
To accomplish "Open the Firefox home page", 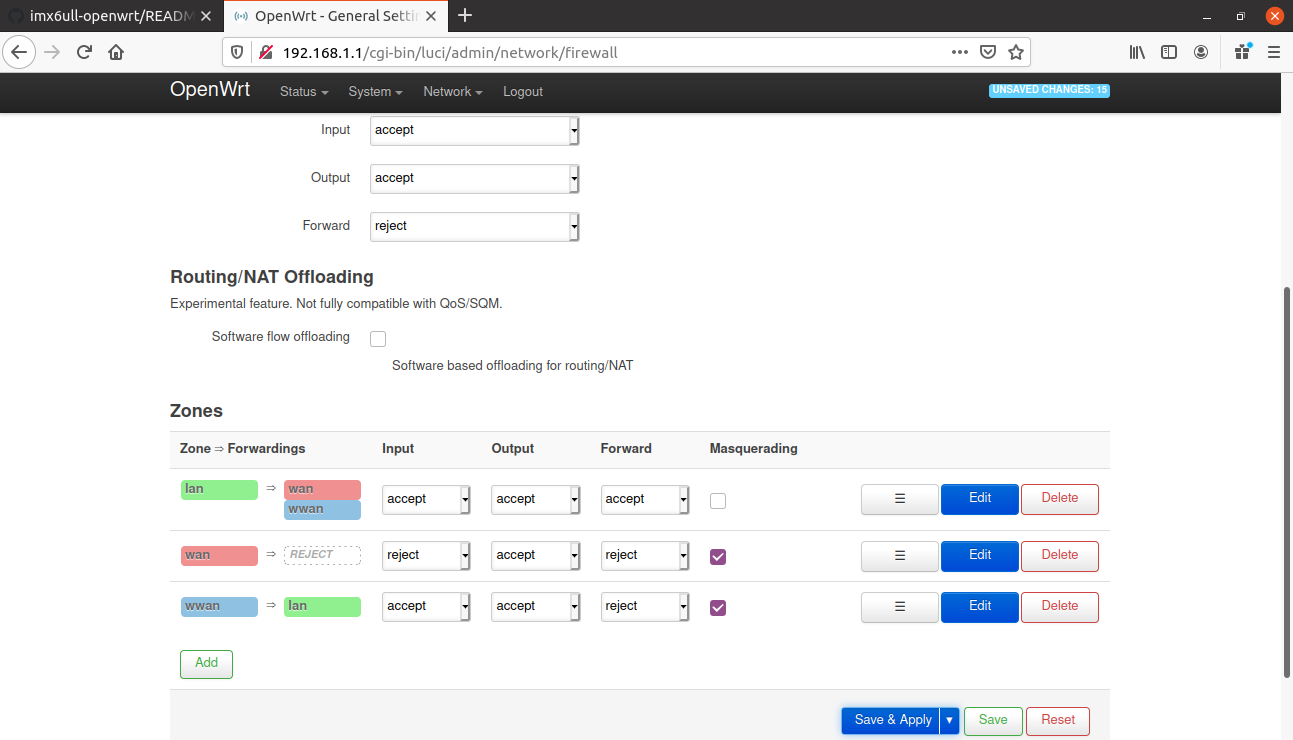I will click(116, 52).
